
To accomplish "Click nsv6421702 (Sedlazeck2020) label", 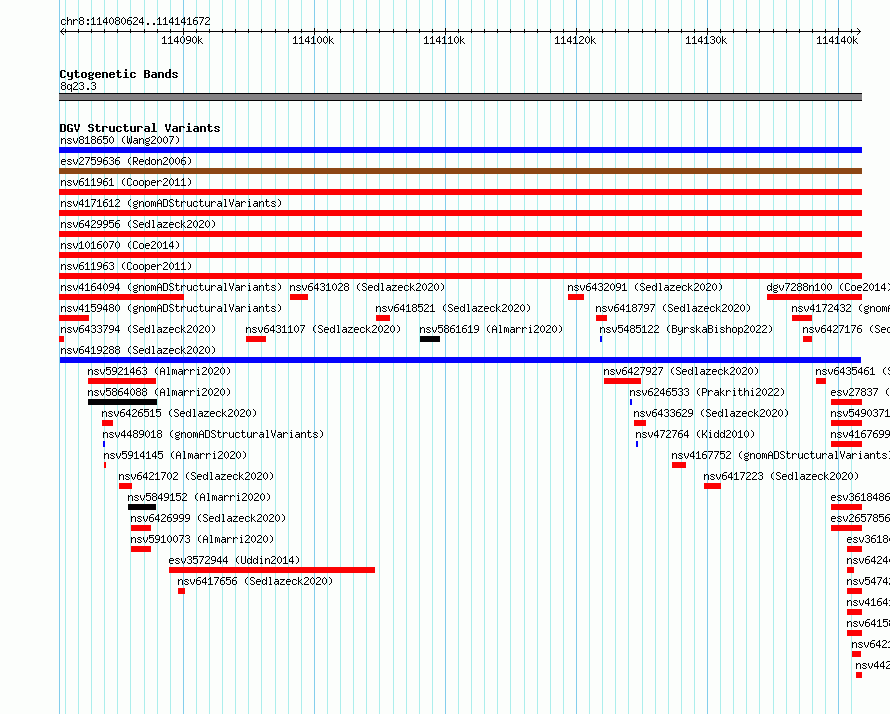I will [x=196, y=476].
